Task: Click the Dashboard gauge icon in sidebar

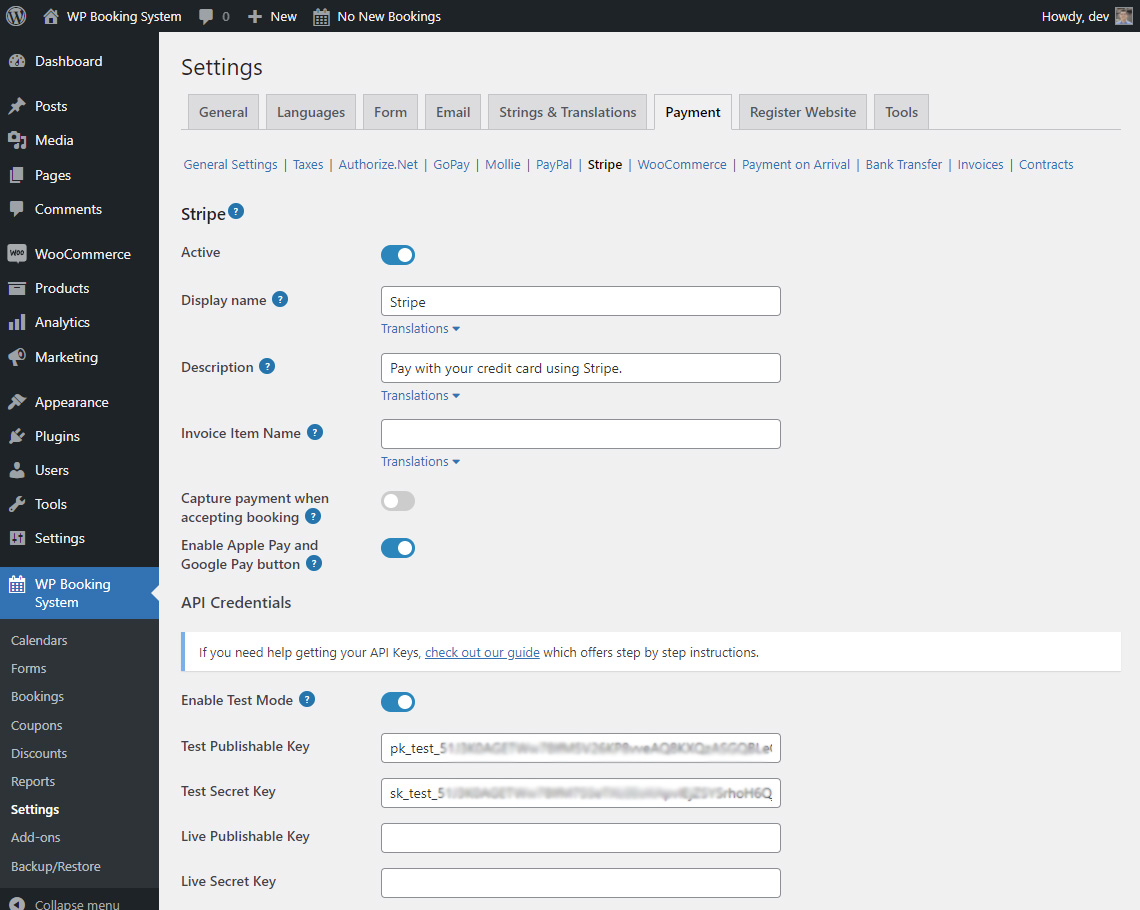Action: (17, 62)
